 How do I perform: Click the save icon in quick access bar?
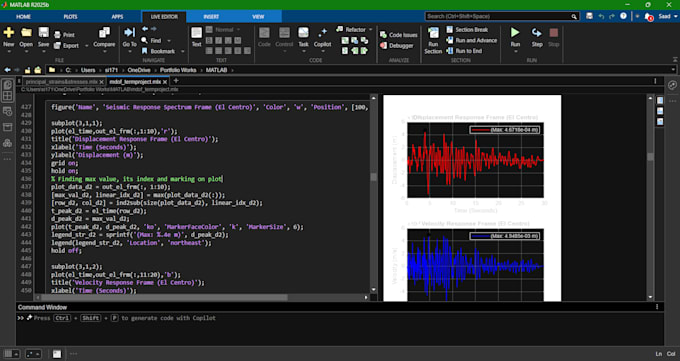point(589,16)
